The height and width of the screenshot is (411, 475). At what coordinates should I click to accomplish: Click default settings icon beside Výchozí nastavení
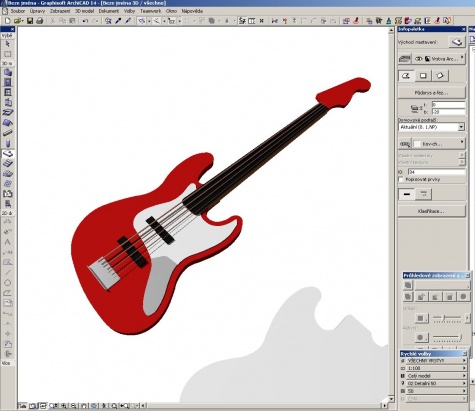click(x=457, y=42)
